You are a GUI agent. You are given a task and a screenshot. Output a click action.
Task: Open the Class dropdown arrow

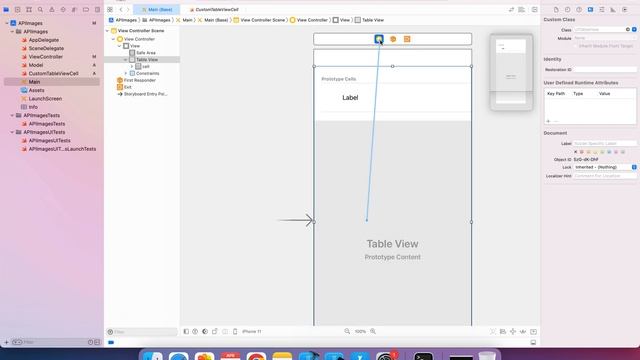[634, 29]
